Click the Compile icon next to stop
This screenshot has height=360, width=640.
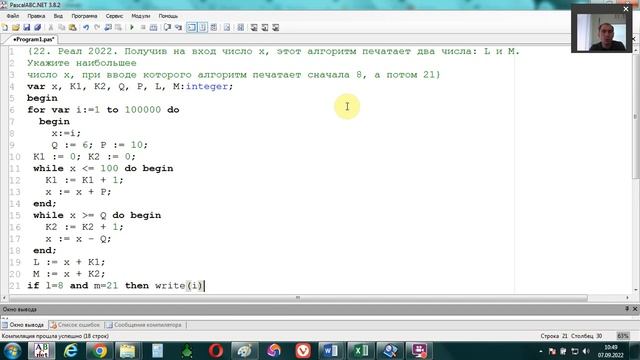[153, 27]
